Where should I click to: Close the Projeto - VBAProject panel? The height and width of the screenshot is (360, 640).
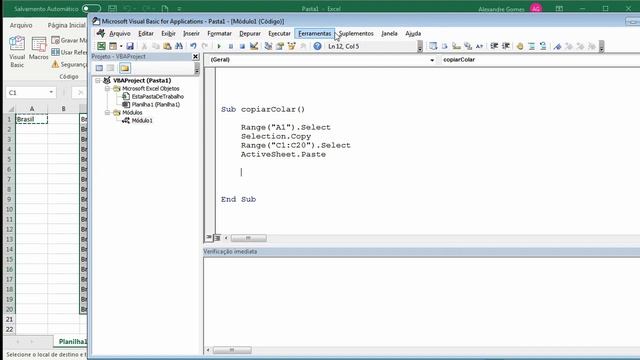196,56
